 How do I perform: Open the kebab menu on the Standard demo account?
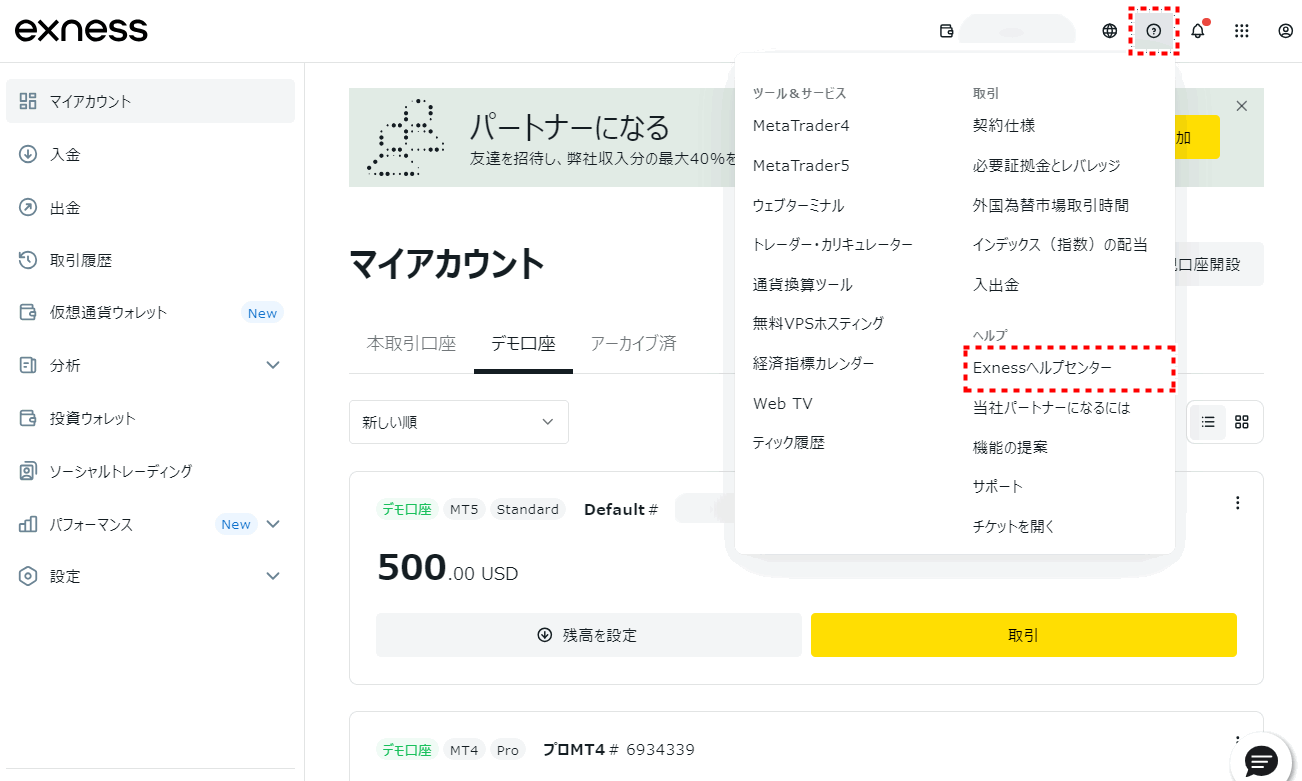[1237, 502]
